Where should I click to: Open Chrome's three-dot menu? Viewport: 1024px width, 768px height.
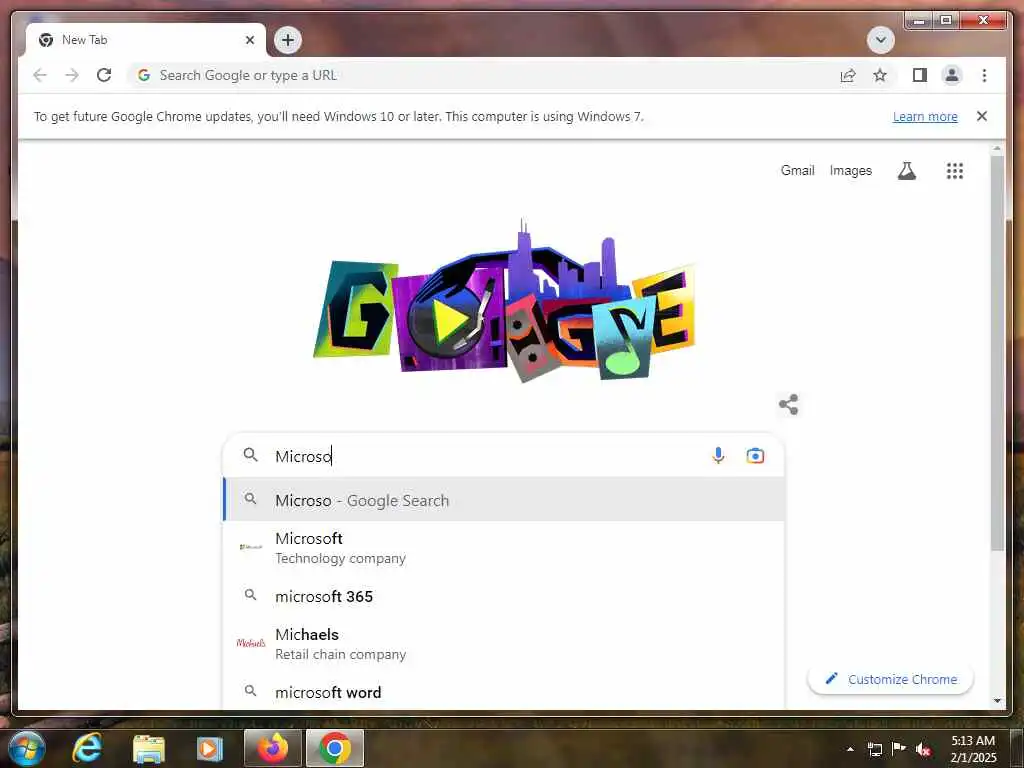[984, 75]
